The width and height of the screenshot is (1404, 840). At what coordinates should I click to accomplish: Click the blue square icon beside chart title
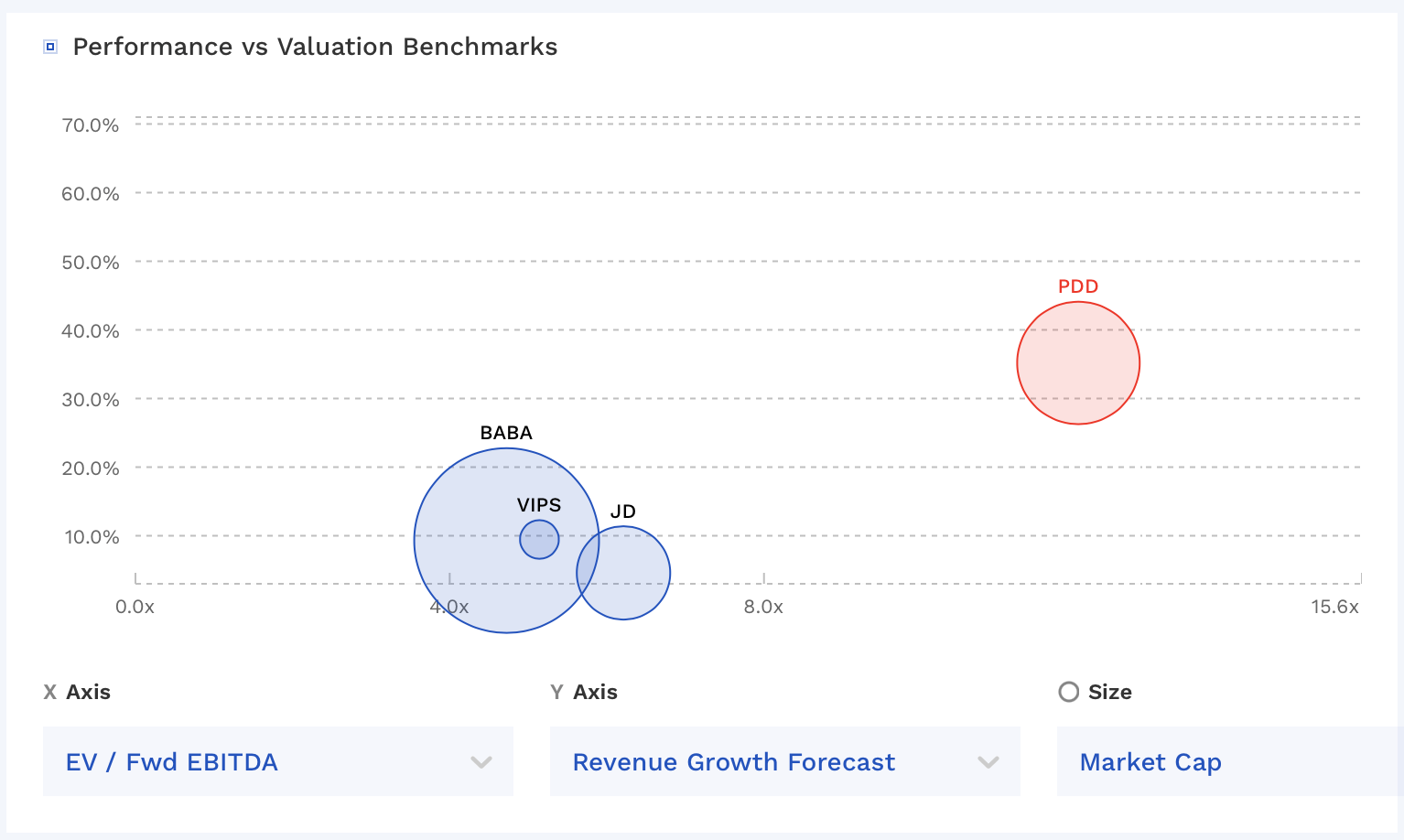click(50, 47)
